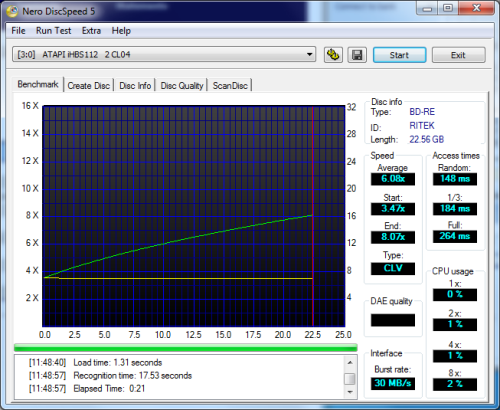Click the 1x CPU usage value 0 %
The image size is (500, 410).
455,294
